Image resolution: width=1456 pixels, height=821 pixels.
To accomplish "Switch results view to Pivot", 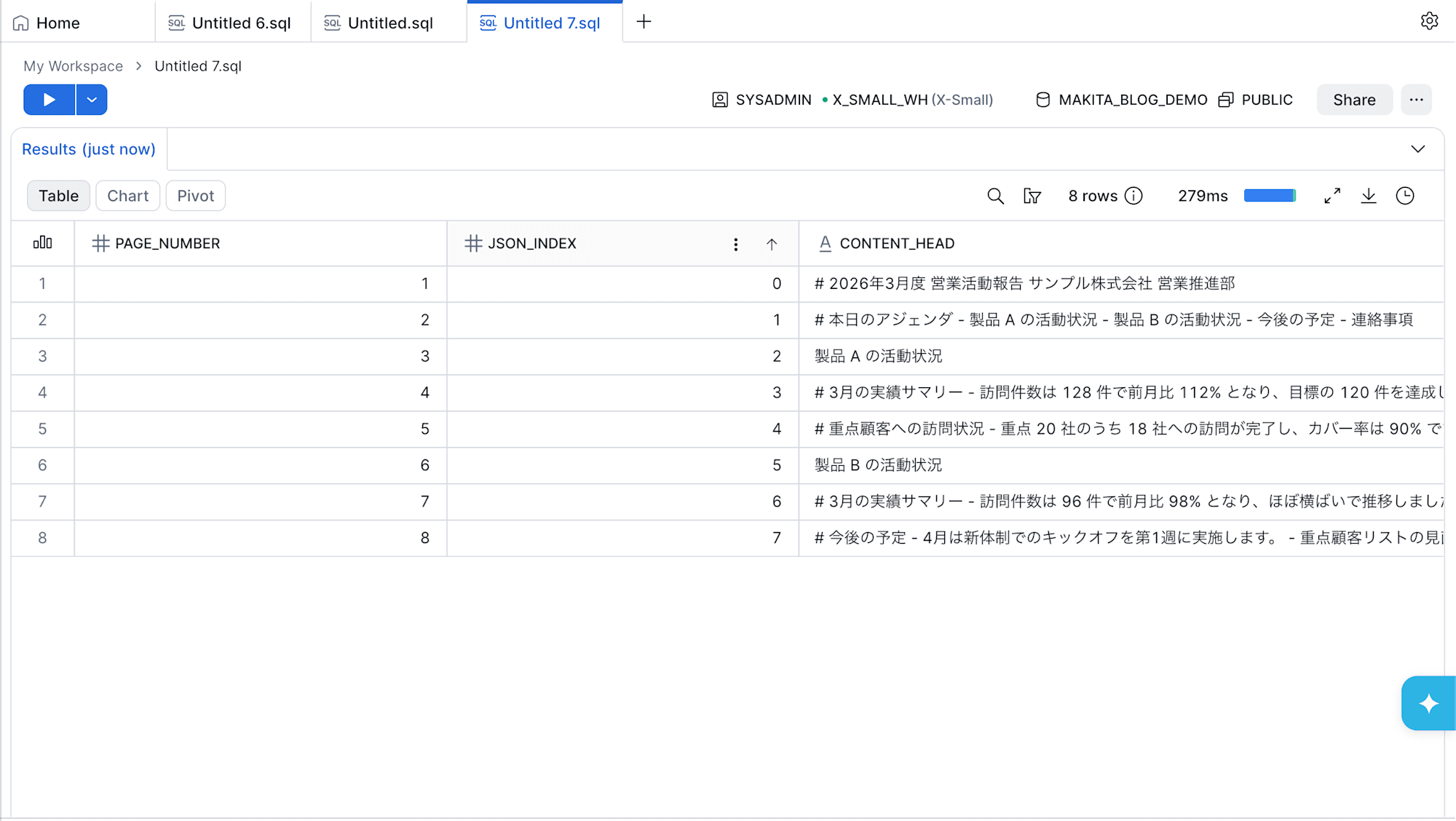I will 196,196.
